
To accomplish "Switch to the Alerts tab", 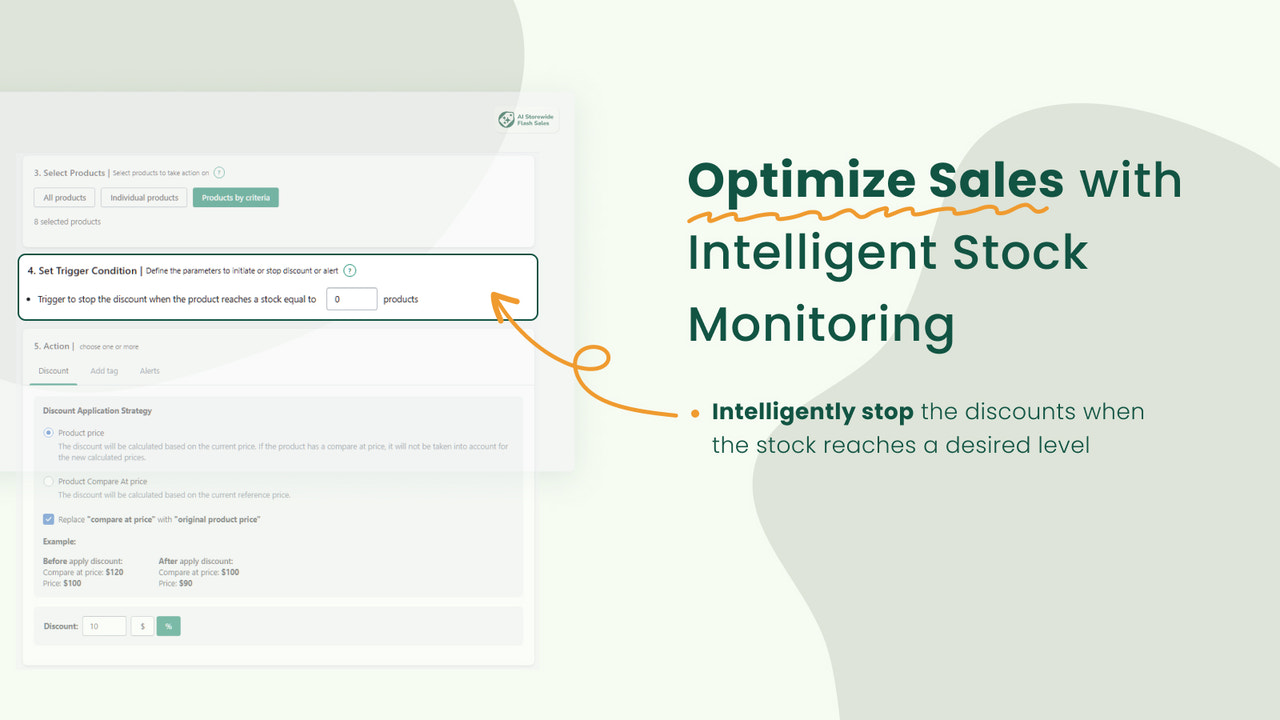I will 150,371.
